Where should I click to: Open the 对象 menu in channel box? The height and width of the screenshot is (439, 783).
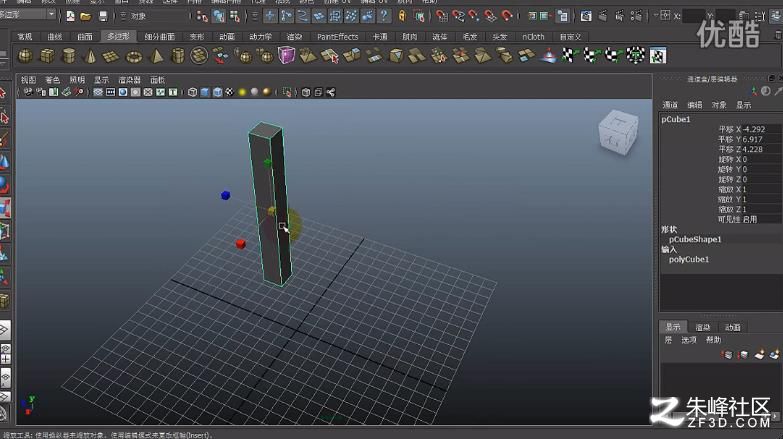[719, 105]
